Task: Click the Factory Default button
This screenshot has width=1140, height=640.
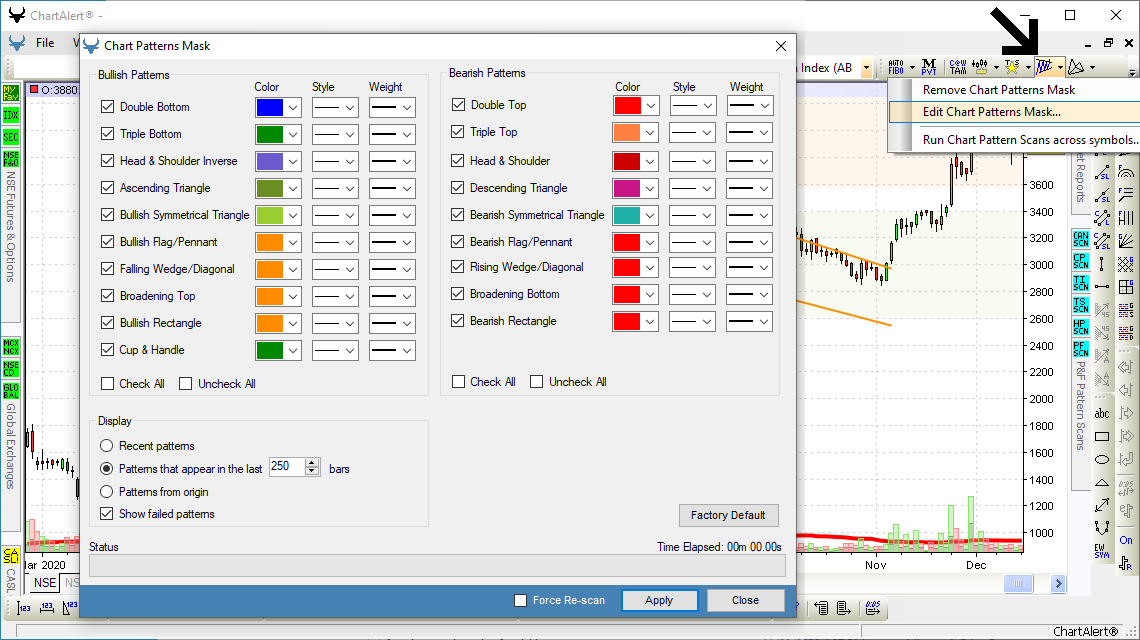Action: [728, 515]
